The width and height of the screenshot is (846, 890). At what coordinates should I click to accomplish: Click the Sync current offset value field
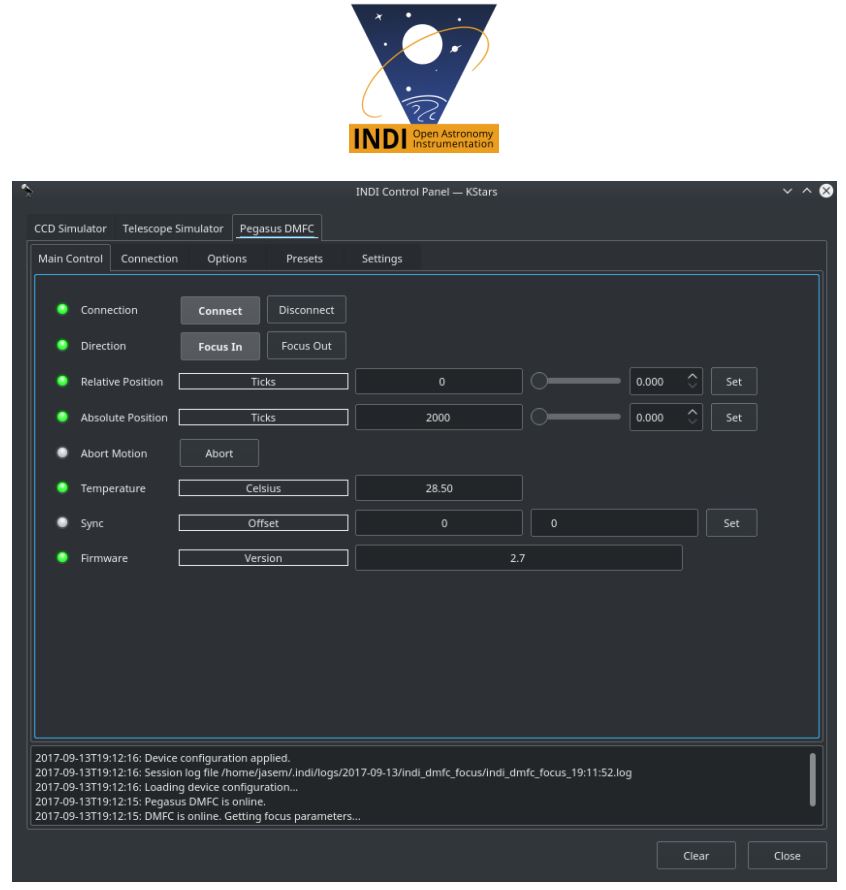pos(438,523)
